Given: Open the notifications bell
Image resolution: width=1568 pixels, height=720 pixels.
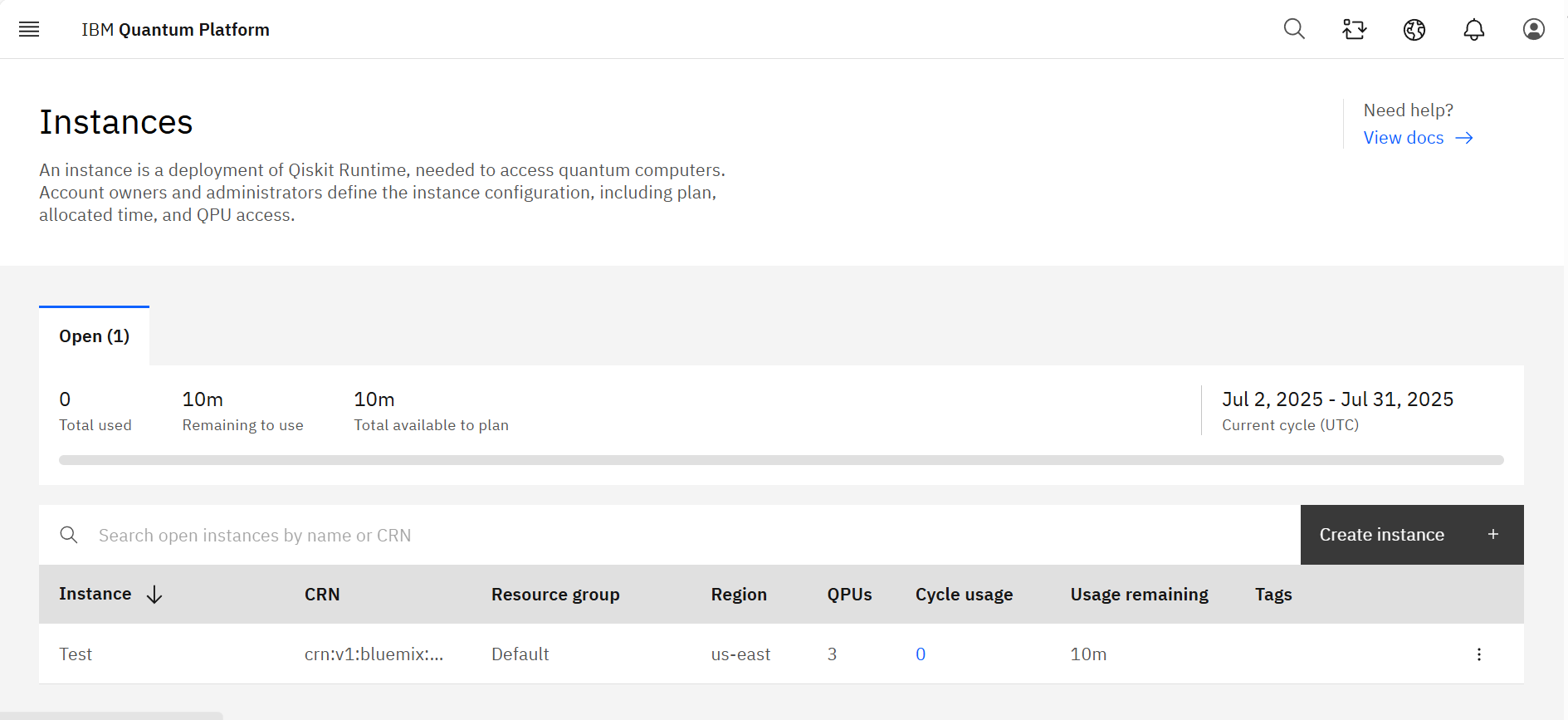Looking at the screenshot, I should [x=1473, y=30].
